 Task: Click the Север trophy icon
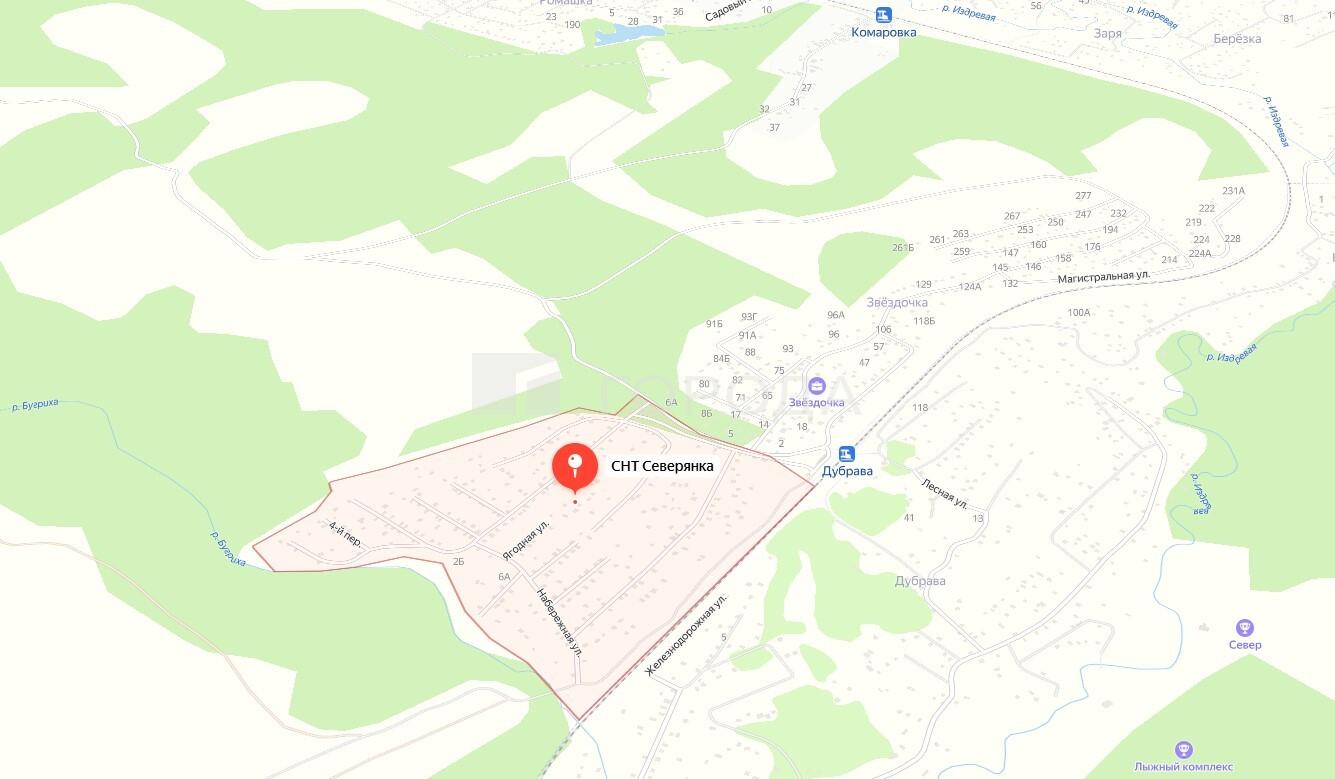1245,628
